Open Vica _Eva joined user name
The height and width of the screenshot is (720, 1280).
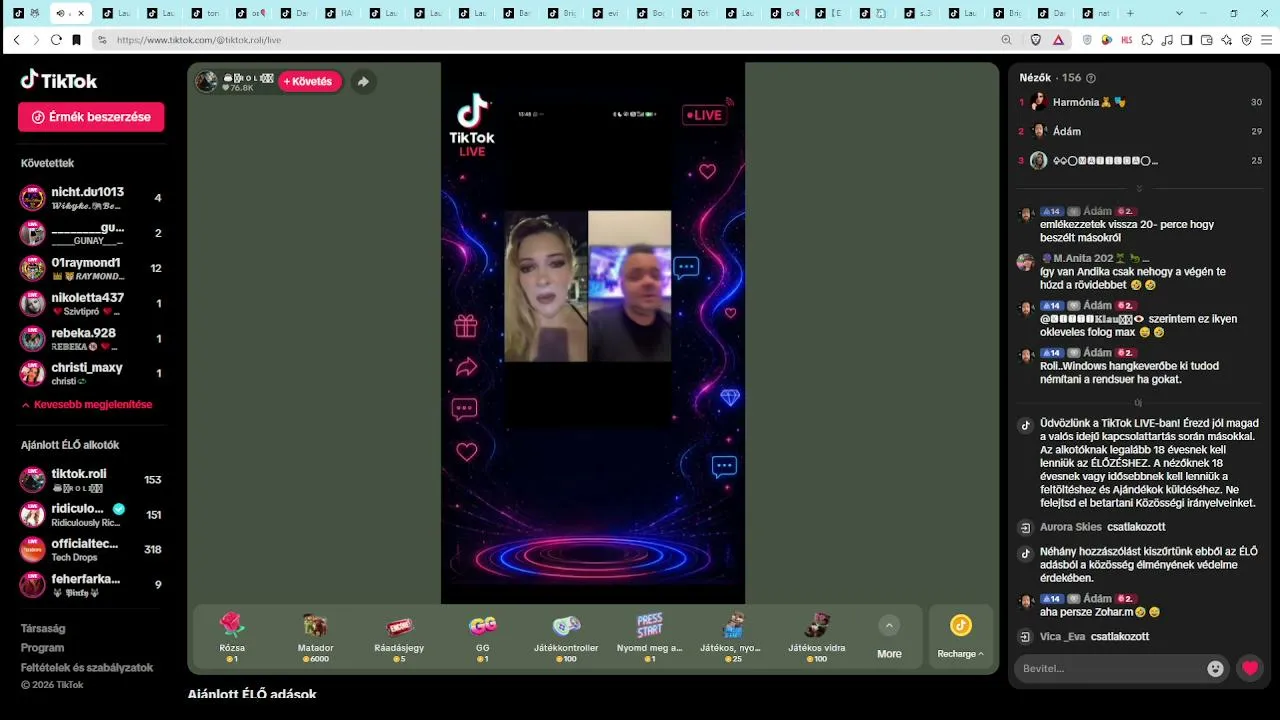1062,636
